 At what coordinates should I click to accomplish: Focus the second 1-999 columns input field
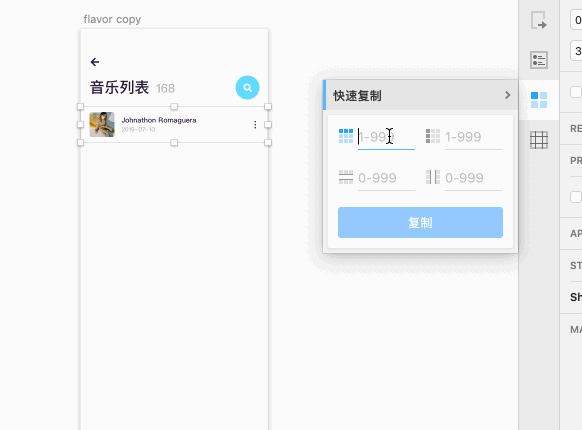point(473,137)
